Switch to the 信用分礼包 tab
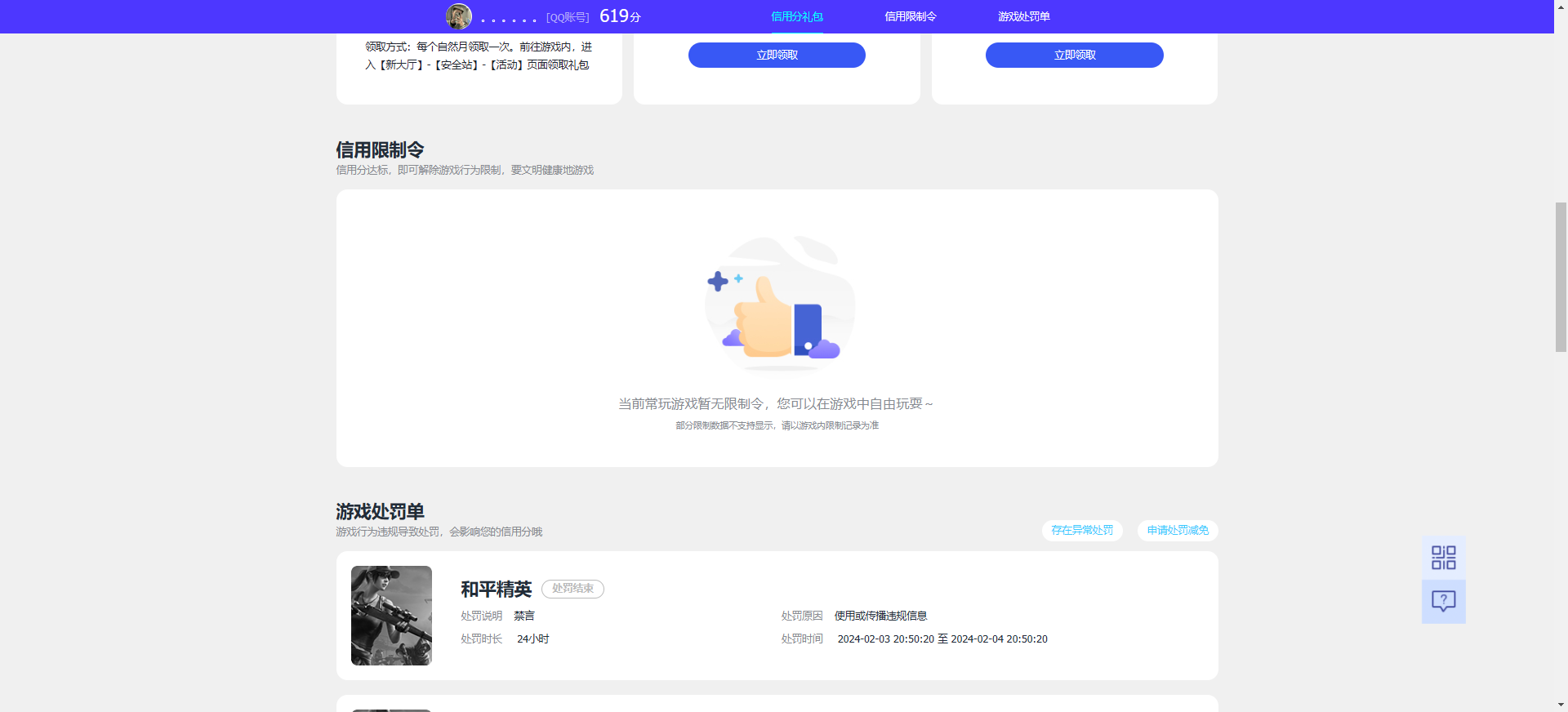The height and width of the screenshot is (712, 1568). (797, 16)
